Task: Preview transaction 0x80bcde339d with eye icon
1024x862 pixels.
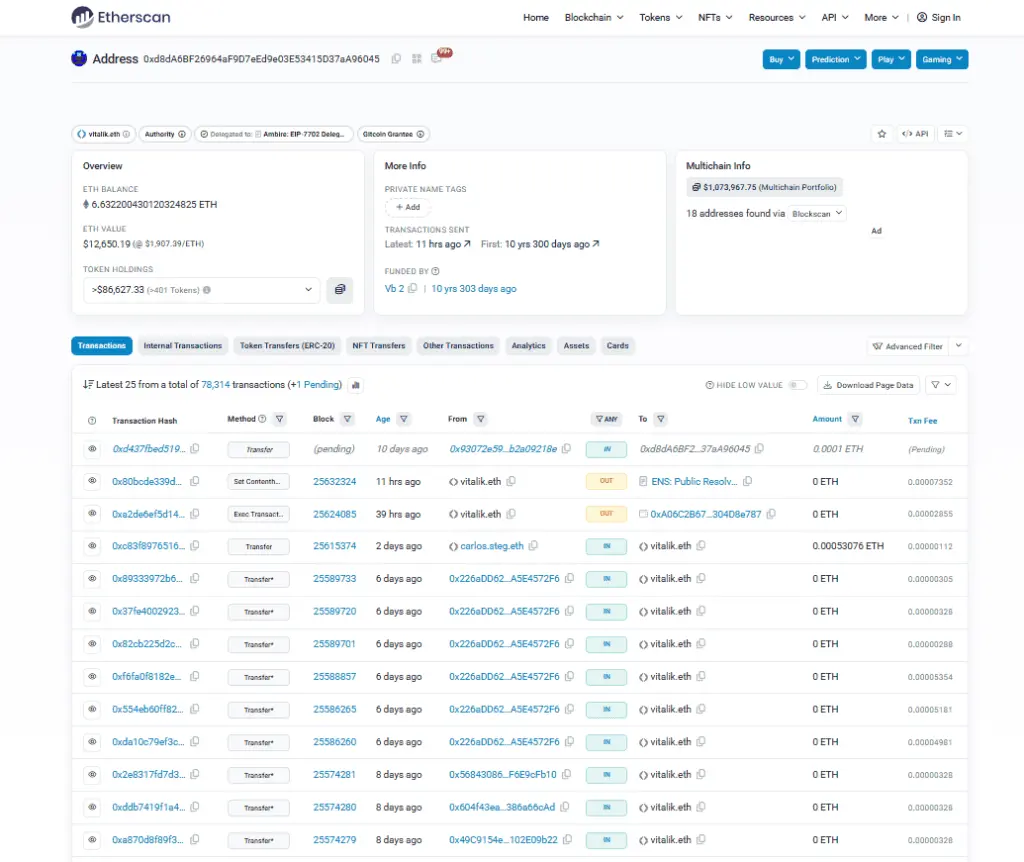Action: coord(92,481)
